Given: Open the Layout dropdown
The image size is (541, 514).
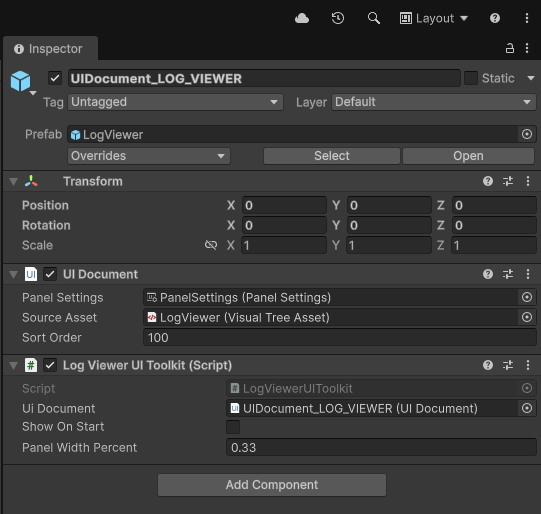Looking at the screenshot, I should pos(434,18).
